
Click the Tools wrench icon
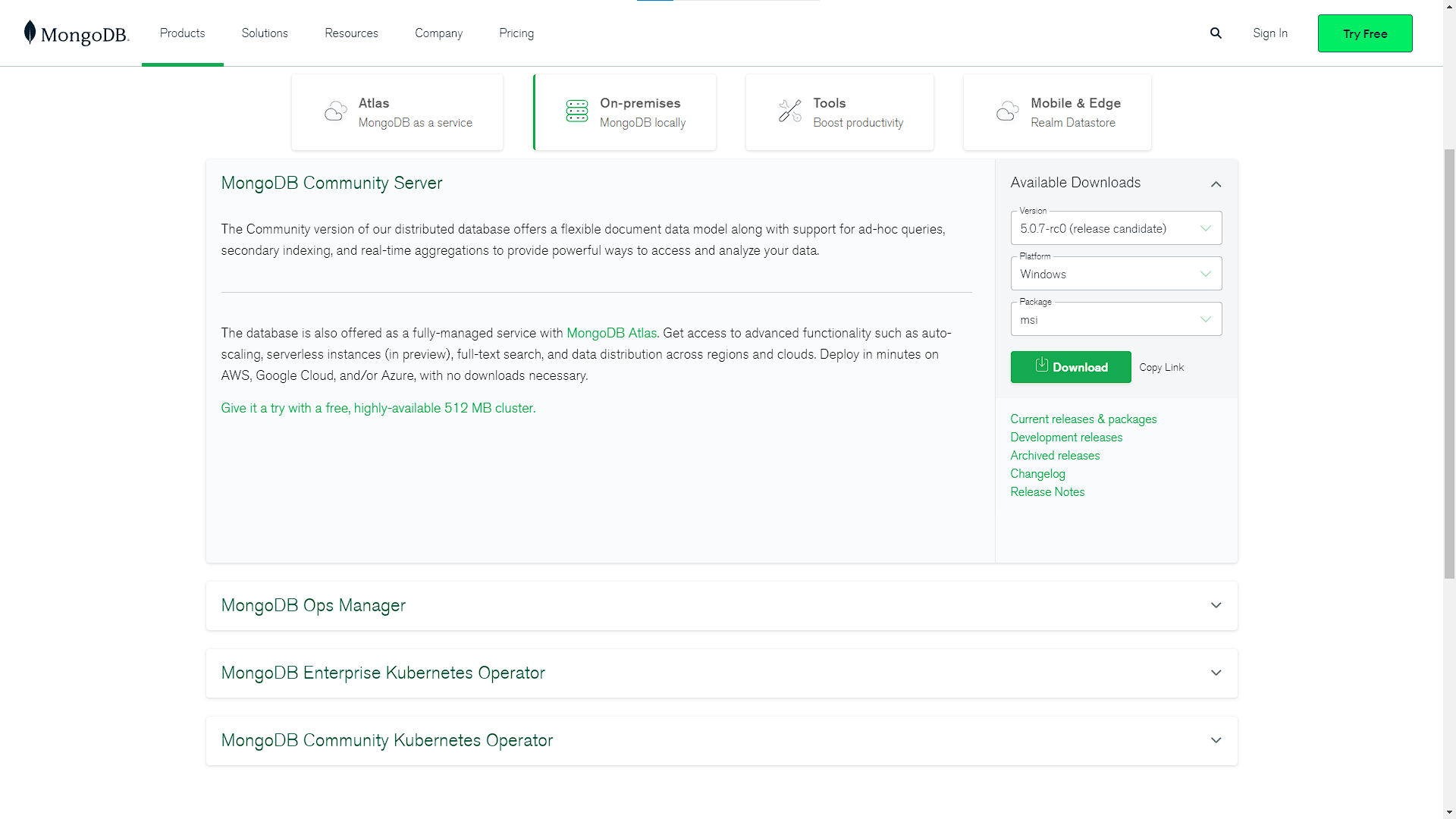pyautogui.click(x=789, y=111)
